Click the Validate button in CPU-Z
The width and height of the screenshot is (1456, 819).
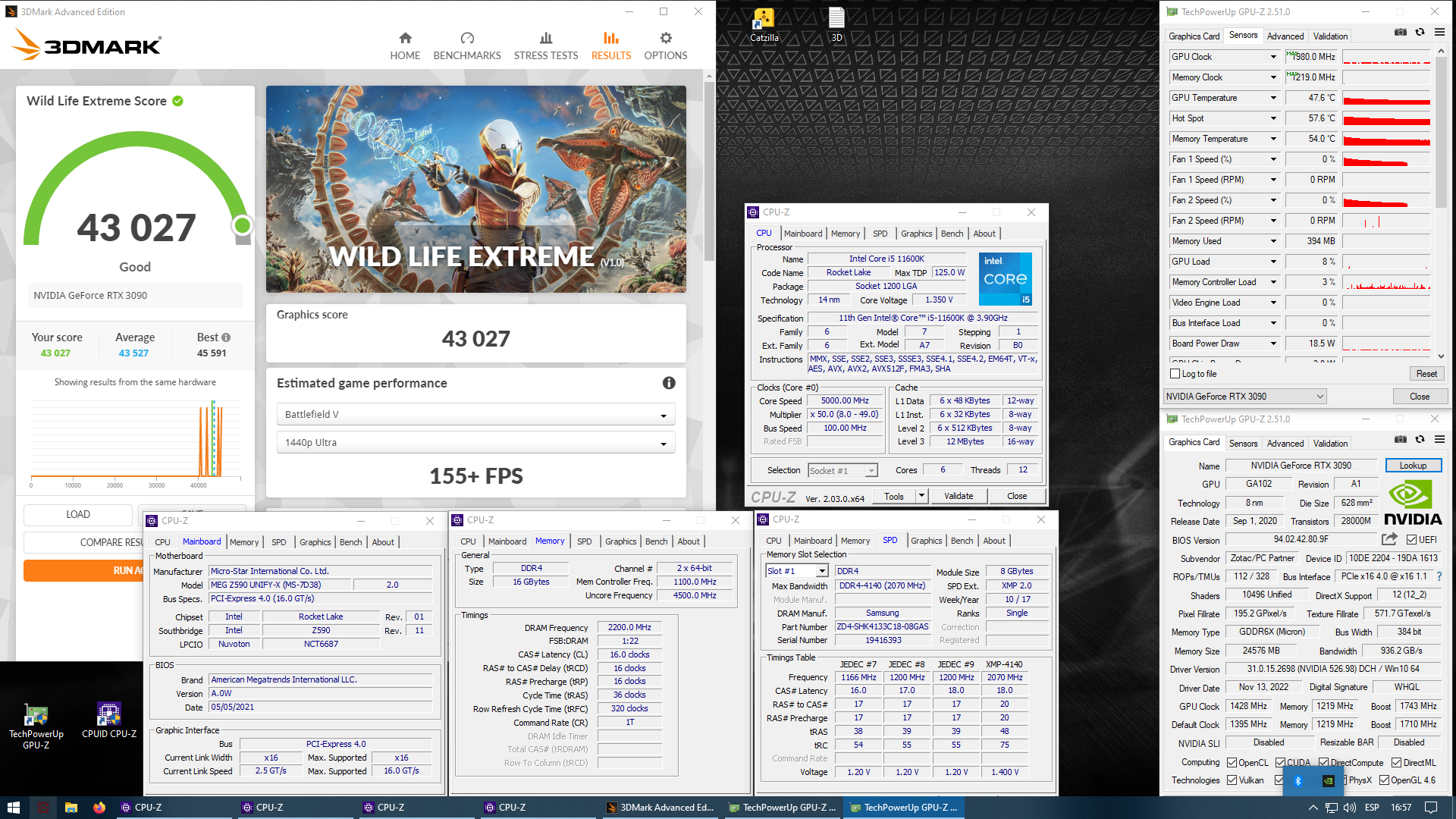click(x=959, y=496)
